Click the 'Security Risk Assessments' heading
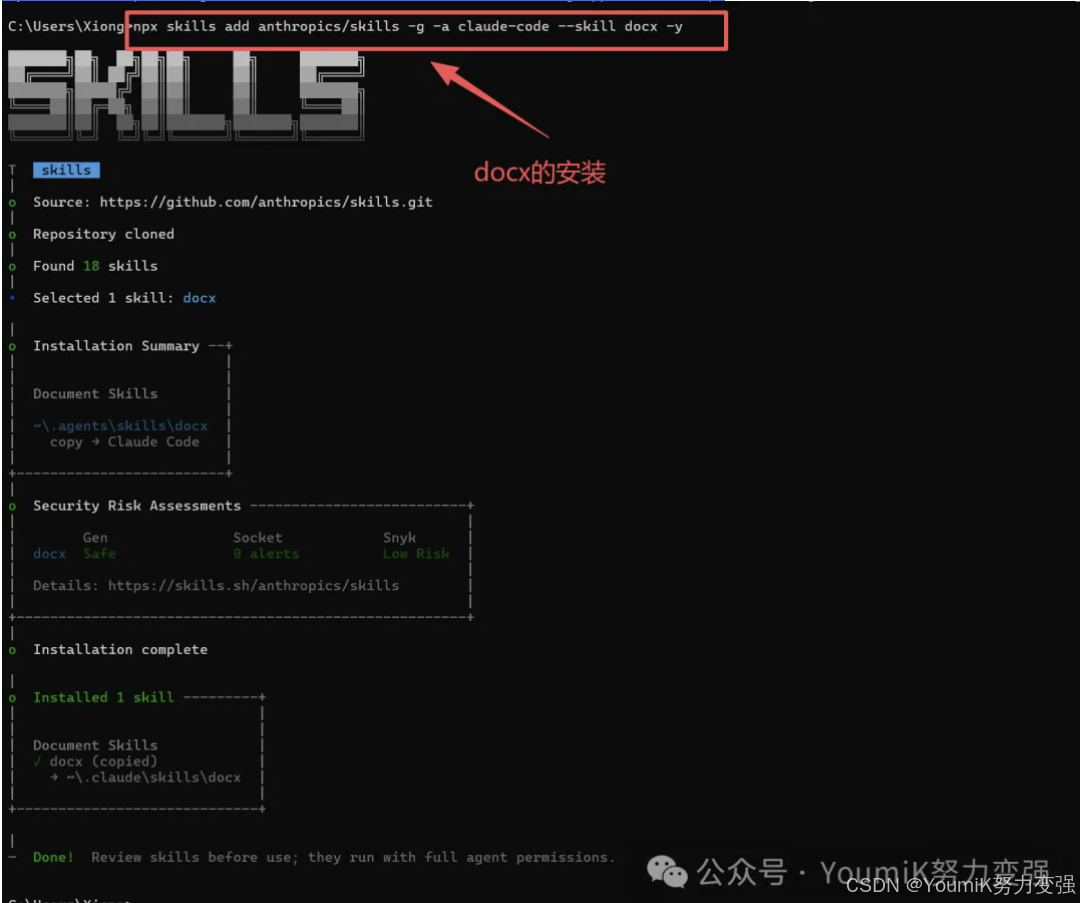The width and height of the screenshot is (1080, 903). [x=137, y=506]
